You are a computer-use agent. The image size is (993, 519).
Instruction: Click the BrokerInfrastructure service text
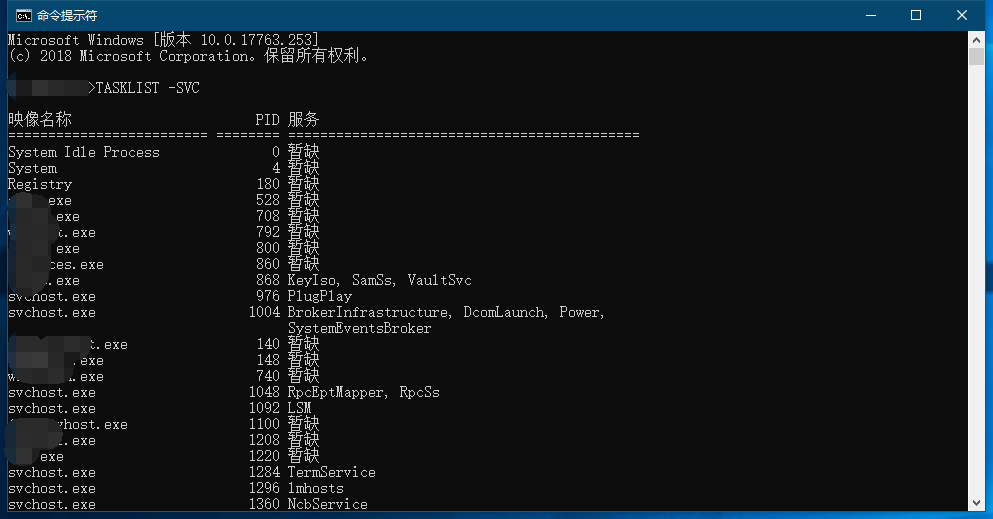click(370, 312)
